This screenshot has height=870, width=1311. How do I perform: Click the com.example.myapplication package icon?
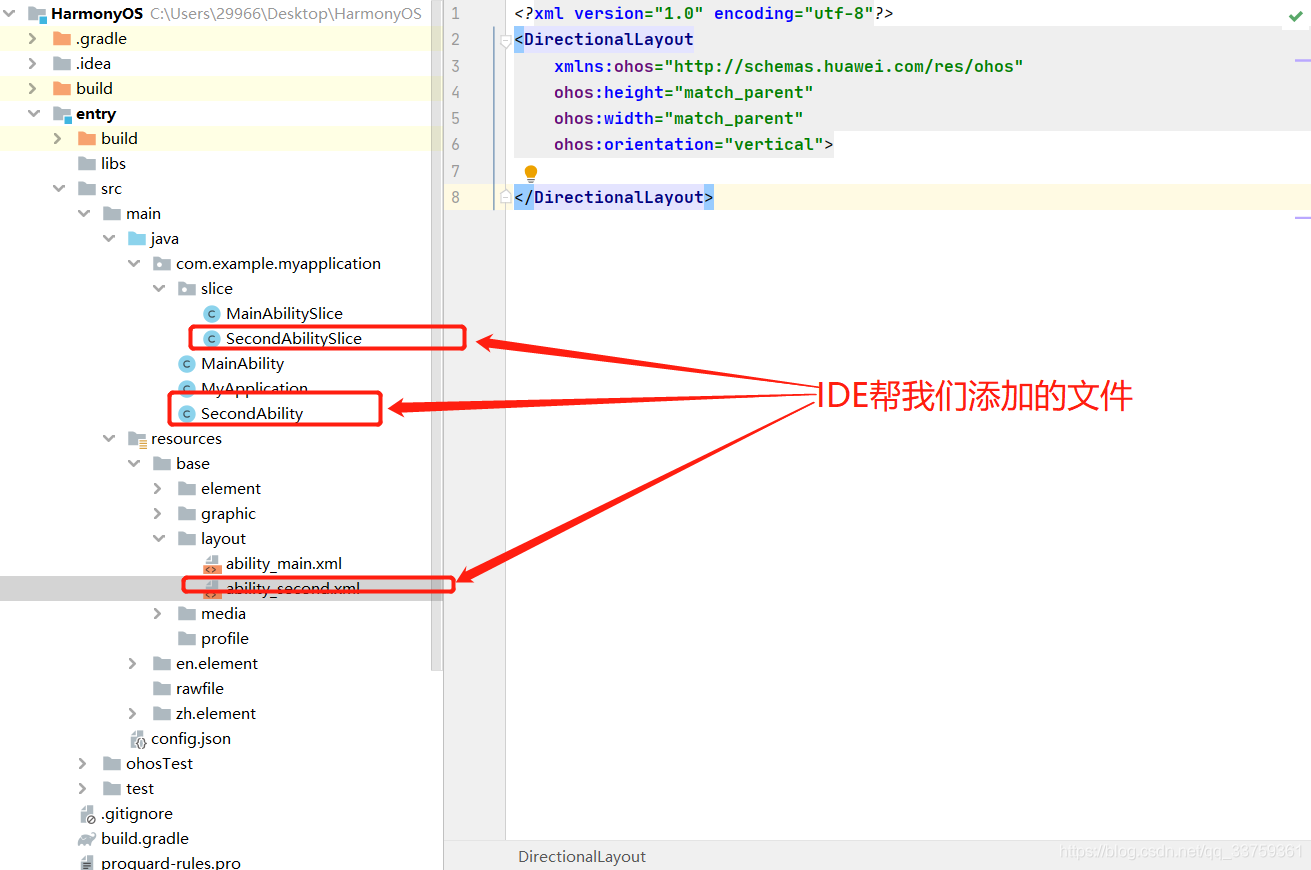pyautogui.click(x=161, y=264)
